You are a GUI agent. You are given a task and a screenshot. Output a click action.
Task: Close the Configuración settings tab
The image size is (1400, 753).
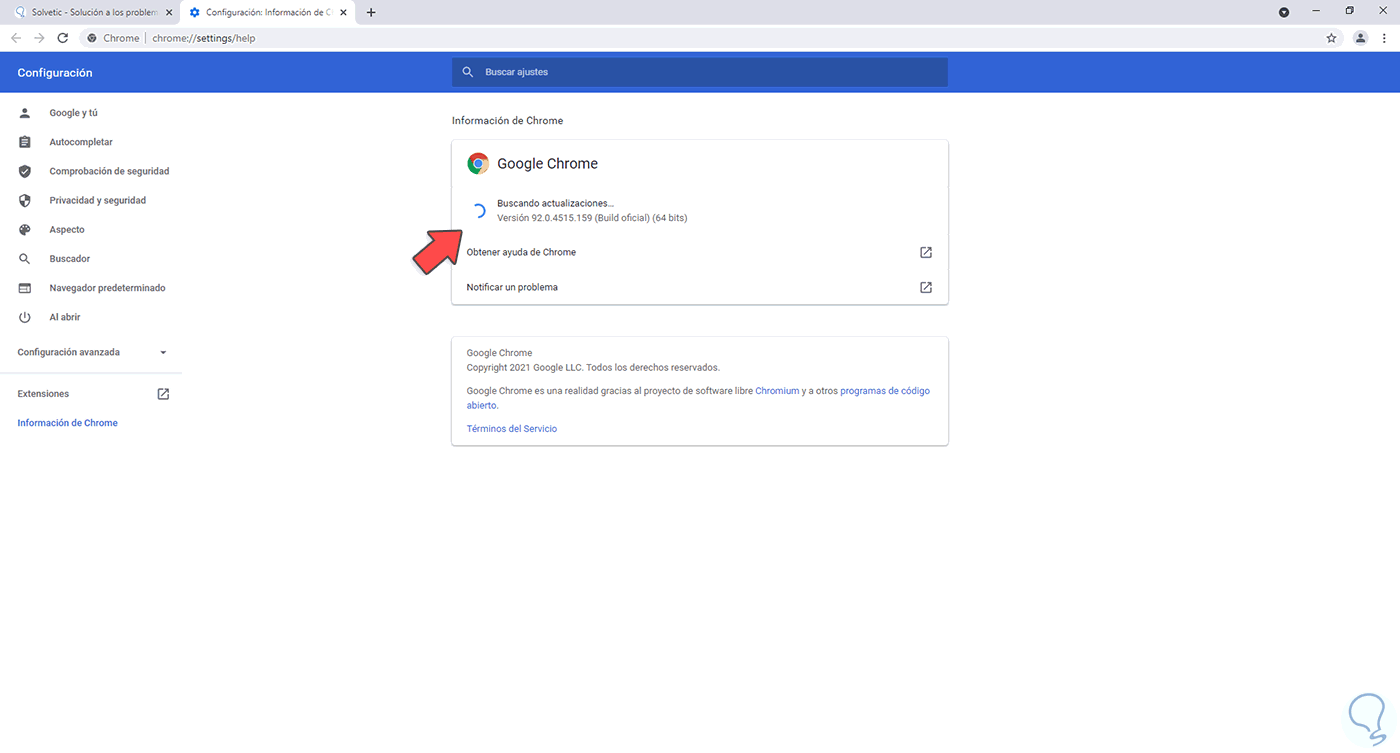[344, 12]
